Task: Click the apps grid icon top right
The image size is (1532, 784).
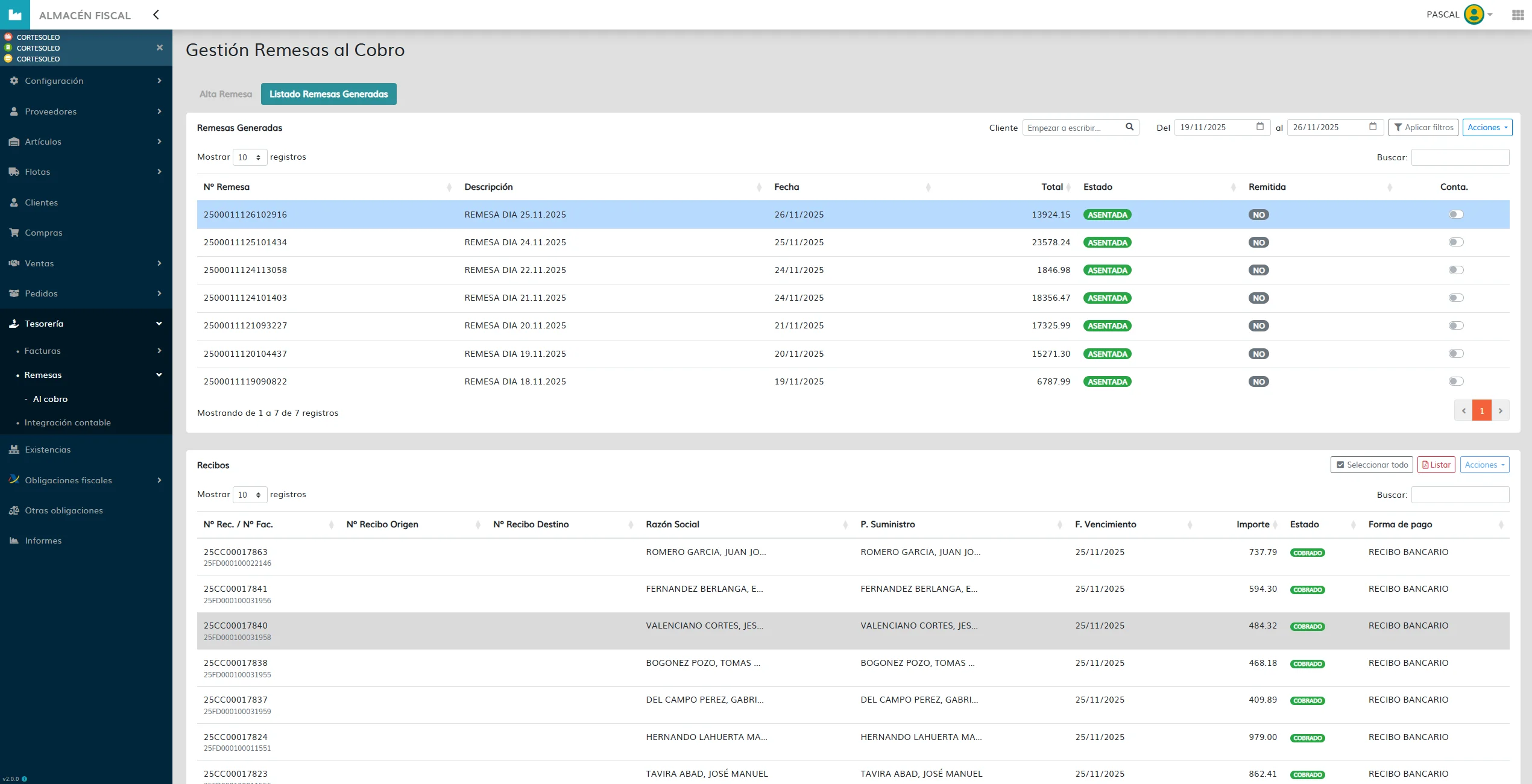Action: coord(1518,14)
